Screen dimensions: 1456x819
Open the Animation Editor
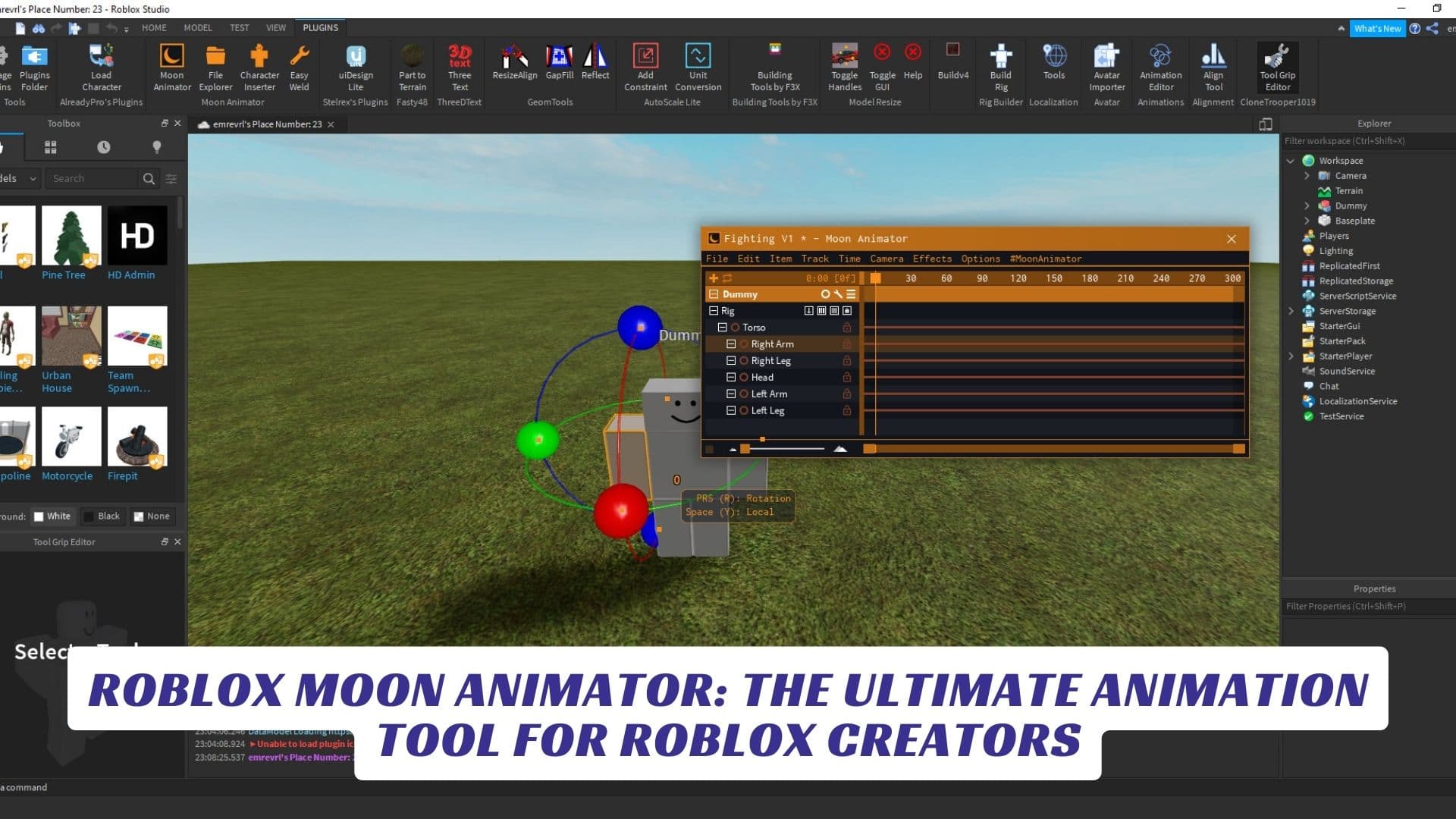coord(1160,67)
